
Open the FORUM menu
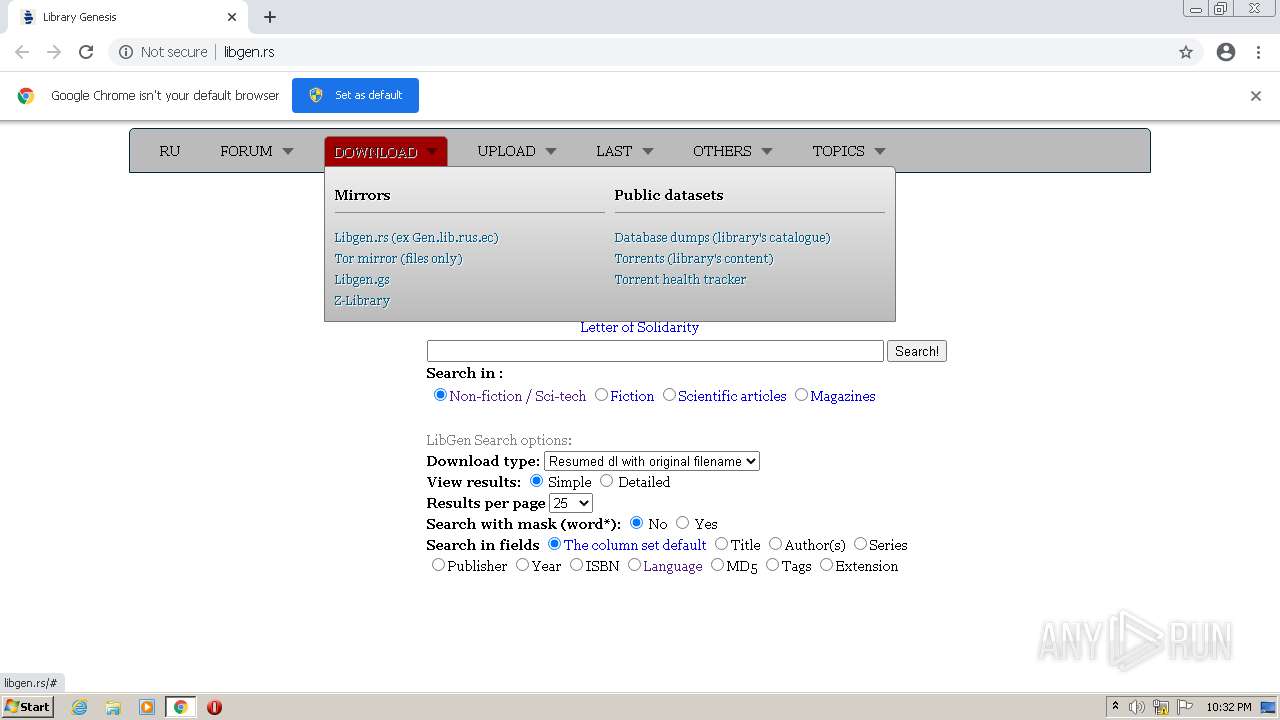257,151
